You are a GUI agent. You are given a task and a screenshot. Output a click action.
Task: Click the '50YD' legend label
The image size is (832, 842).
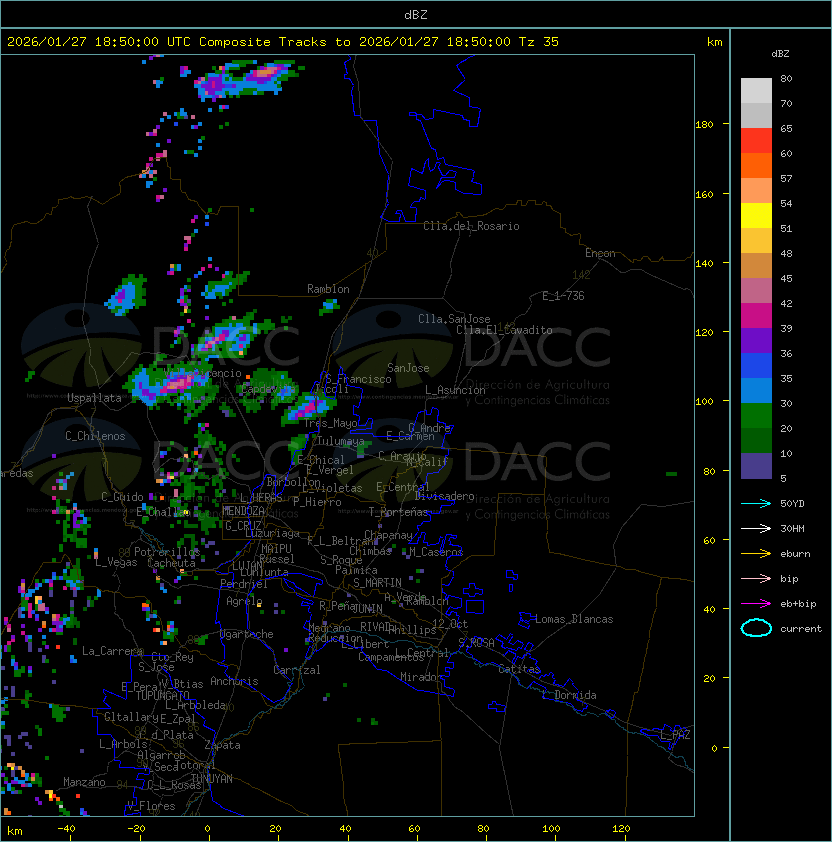pos(792,504)
